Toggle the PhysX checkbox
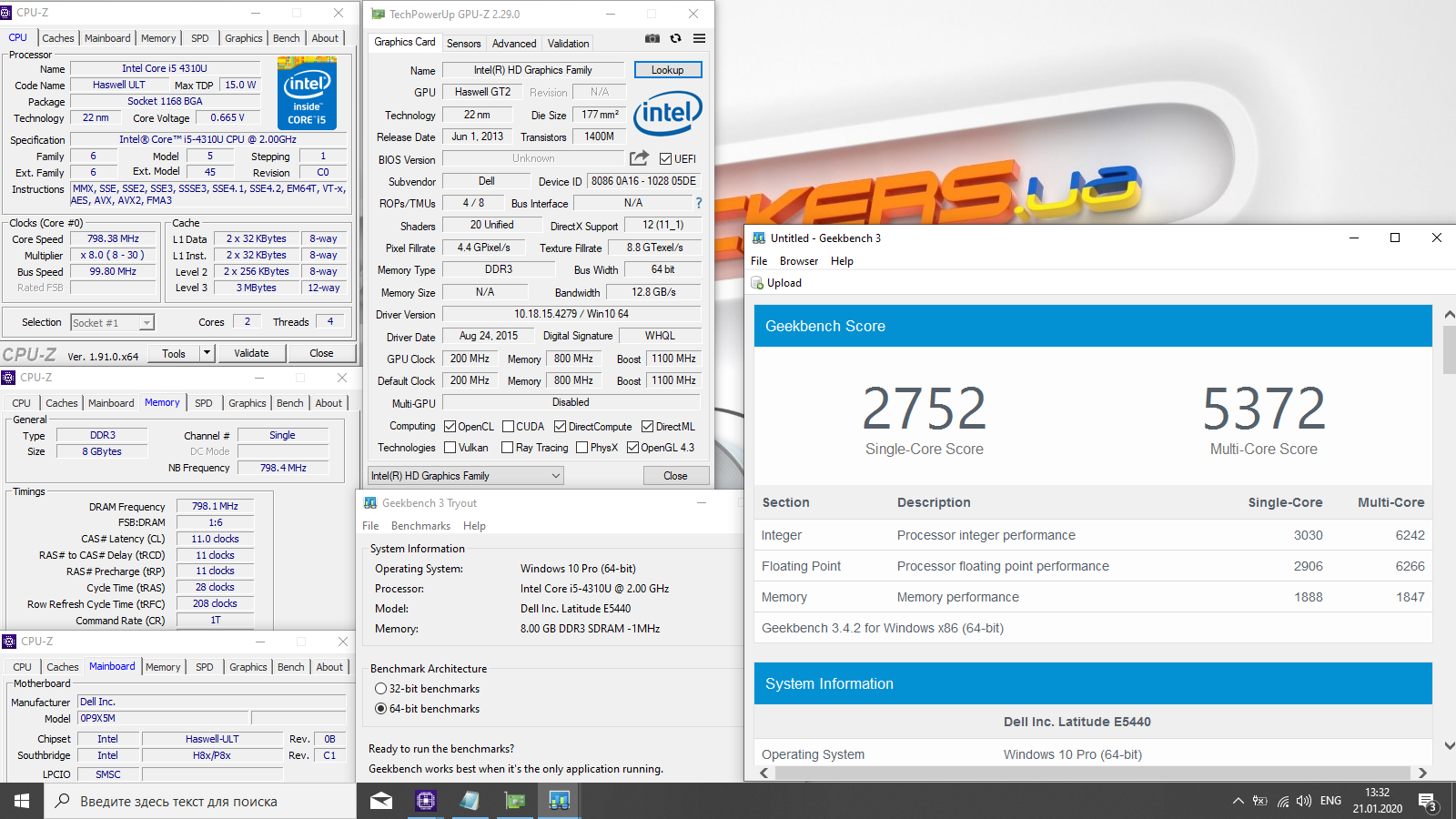 [x=581, y=447]
